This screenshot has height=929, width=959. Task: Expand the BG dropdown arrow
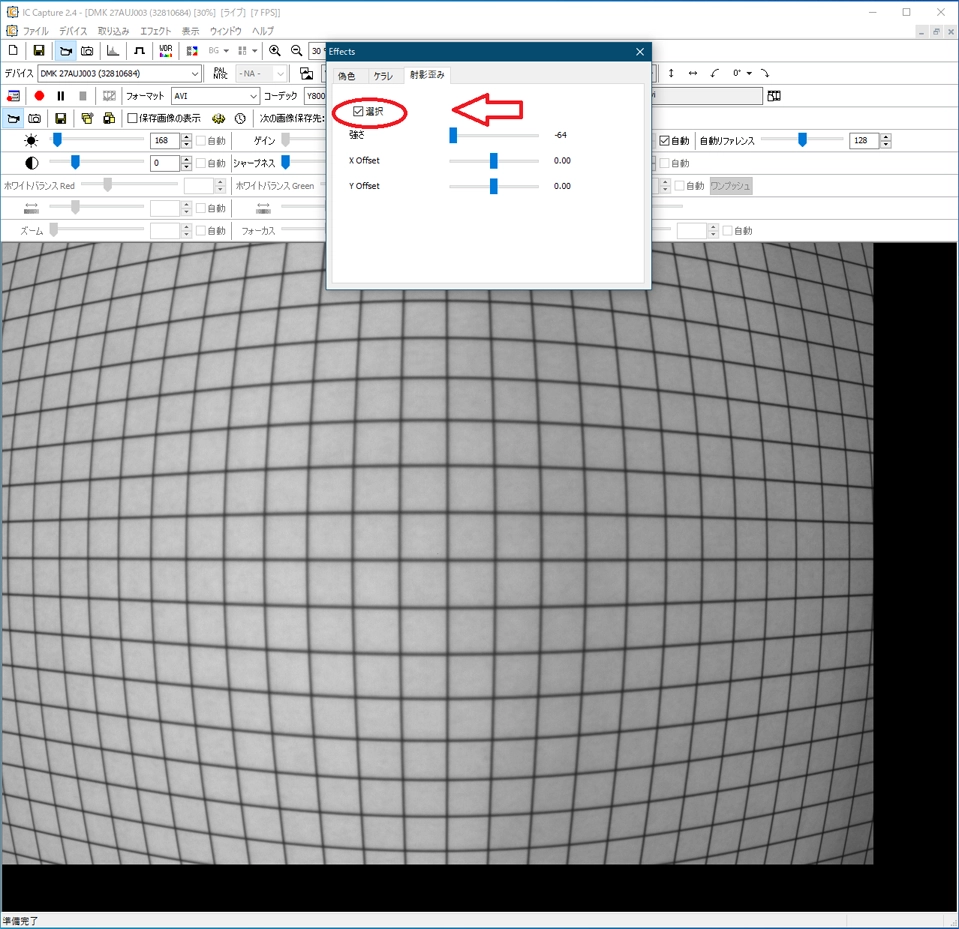point(226,51)
